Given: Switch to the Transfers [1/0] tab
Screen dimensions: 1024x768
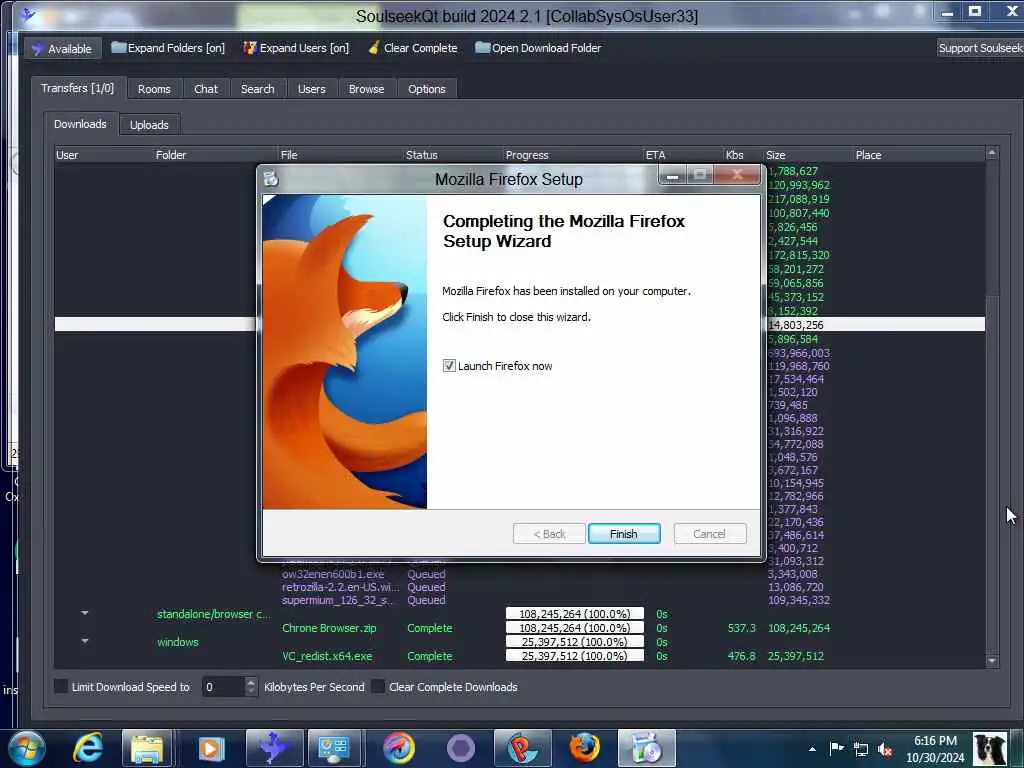Looking at the screenshot, I should [77, 88].
